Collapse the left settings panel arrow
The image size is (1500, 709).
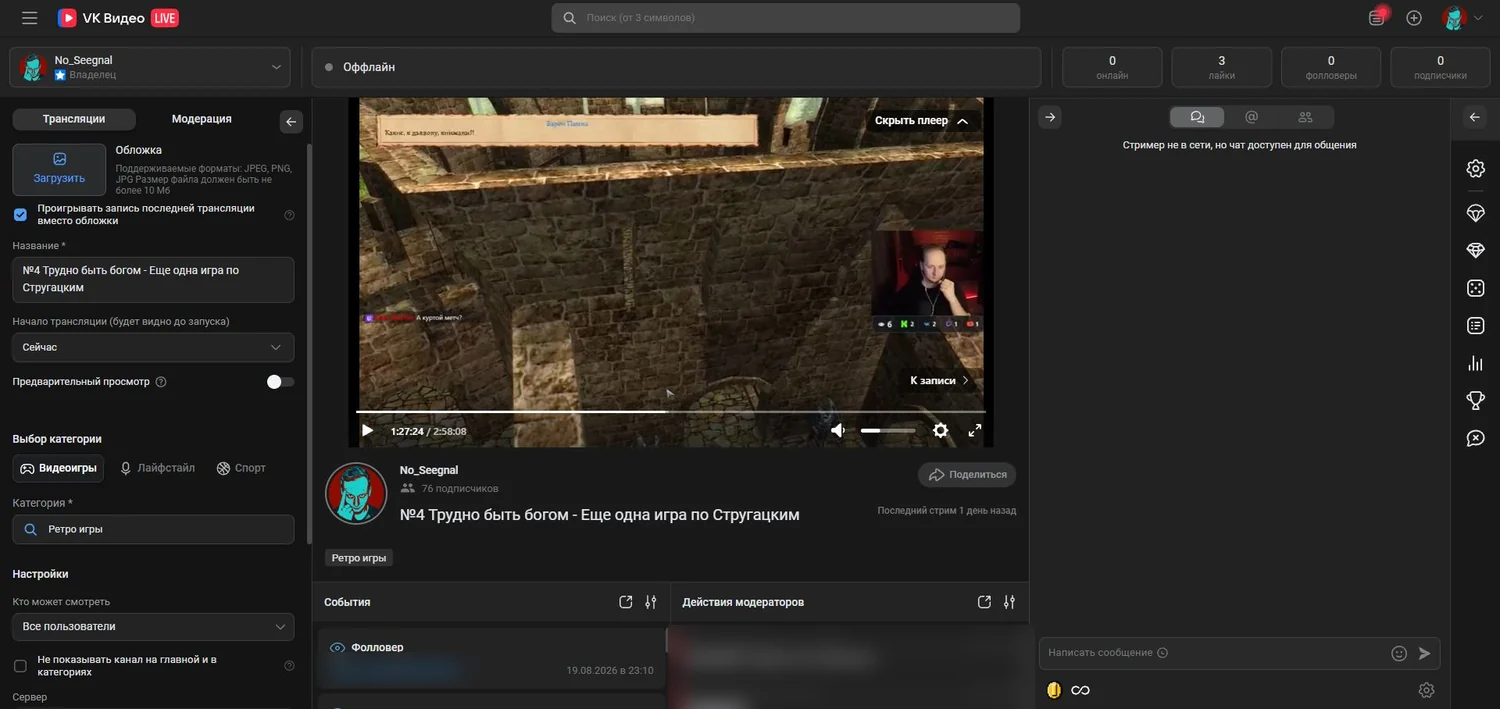coord(291,121)
